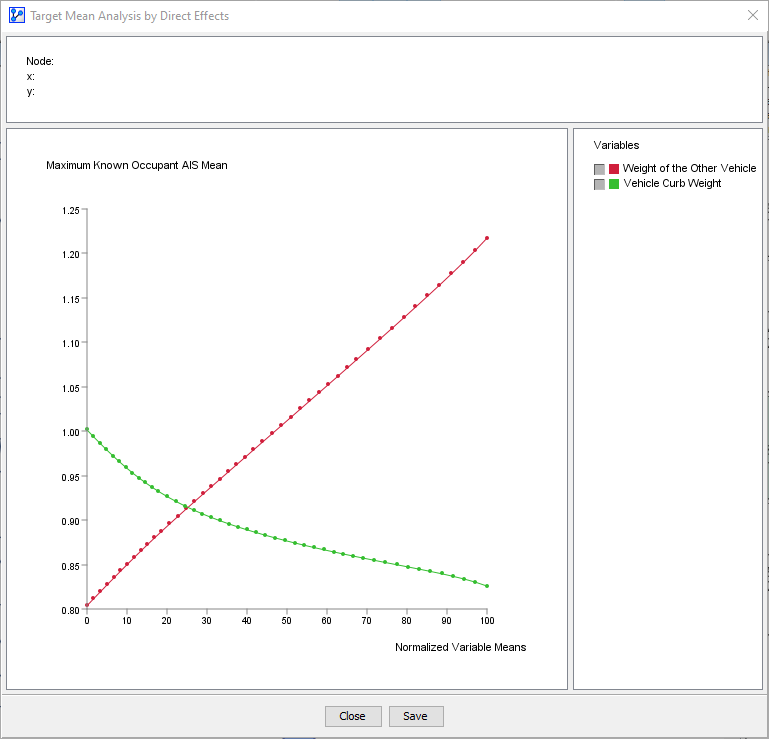Select the Vehicle Curb Weight label

point(672,183)
